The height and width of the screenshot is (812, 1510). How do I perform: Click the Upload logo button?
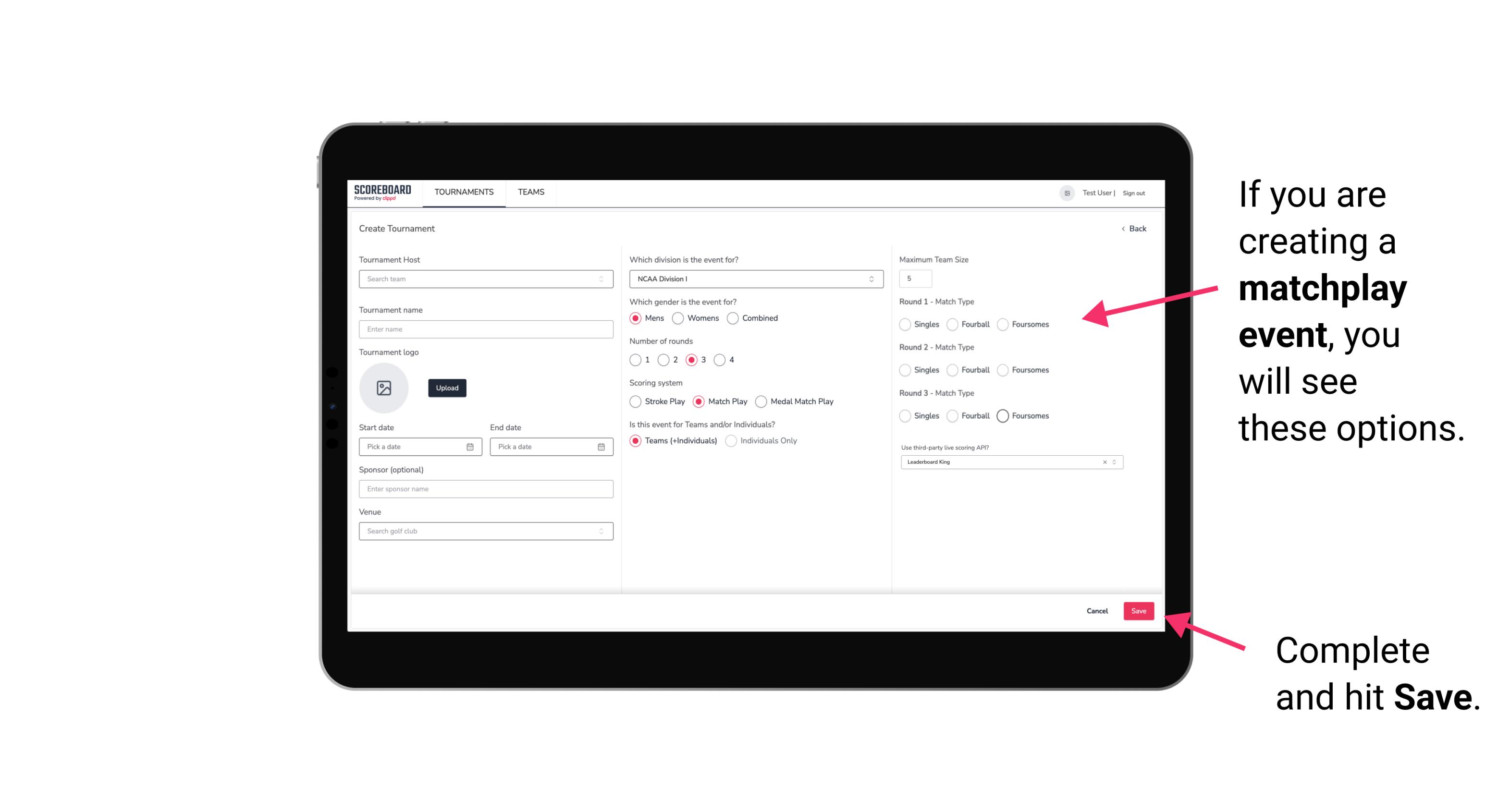pyautogui.click(x=447, y=388)
